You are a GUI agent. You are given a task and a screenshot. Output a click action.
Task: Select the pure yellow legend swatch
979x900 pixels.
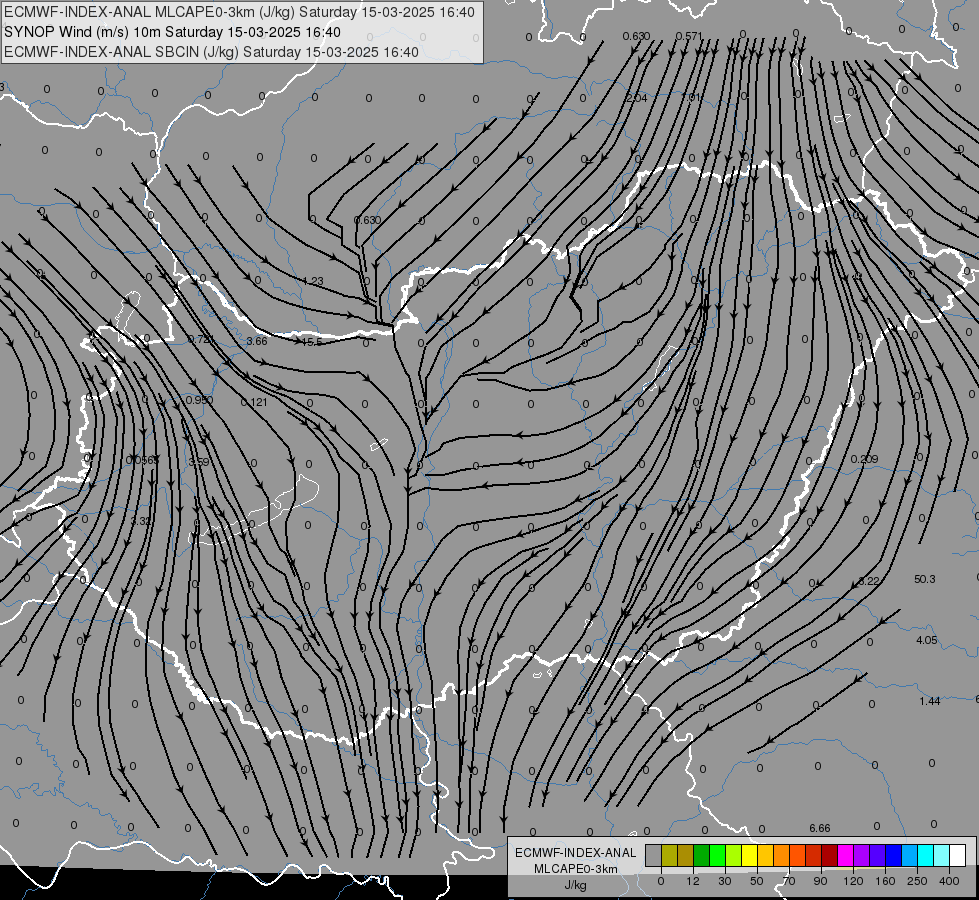749,855
